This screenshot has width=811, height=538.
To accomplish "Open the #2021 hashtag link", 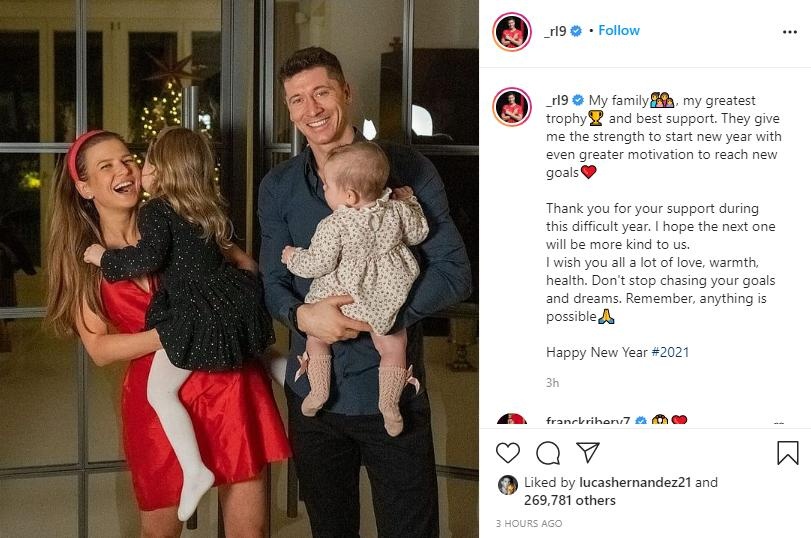I will pyautogui.click(x=670, y=352).
